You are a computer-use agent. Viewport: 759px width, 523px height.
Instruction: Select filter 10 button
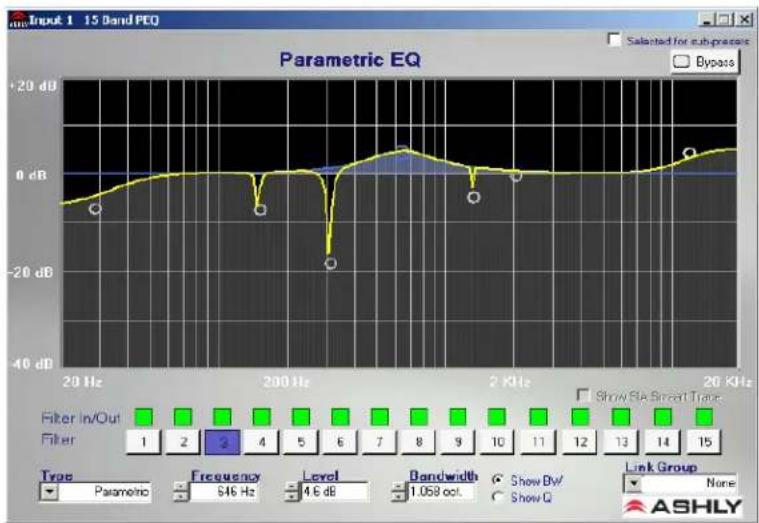click(x=498, y=442)
